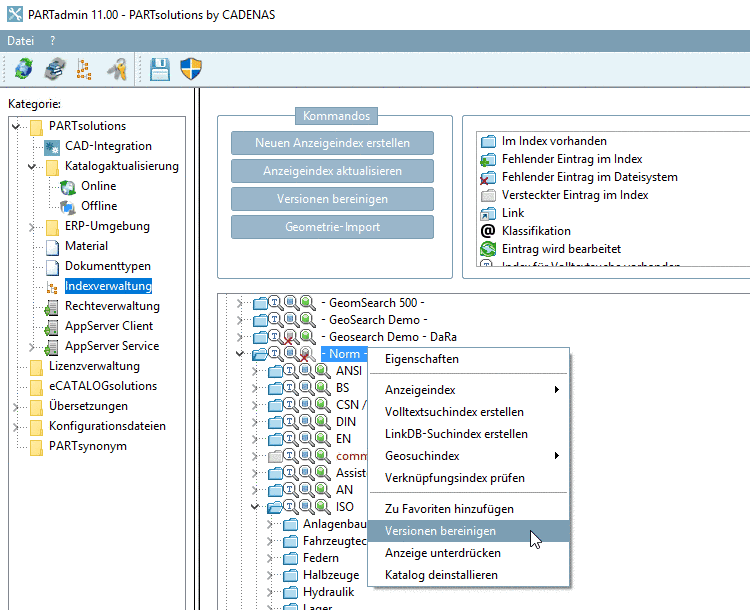Click Neuen Anzeigeindex erstellen button
The height and width of the screenshot is (610, 750).
point(333,143)
